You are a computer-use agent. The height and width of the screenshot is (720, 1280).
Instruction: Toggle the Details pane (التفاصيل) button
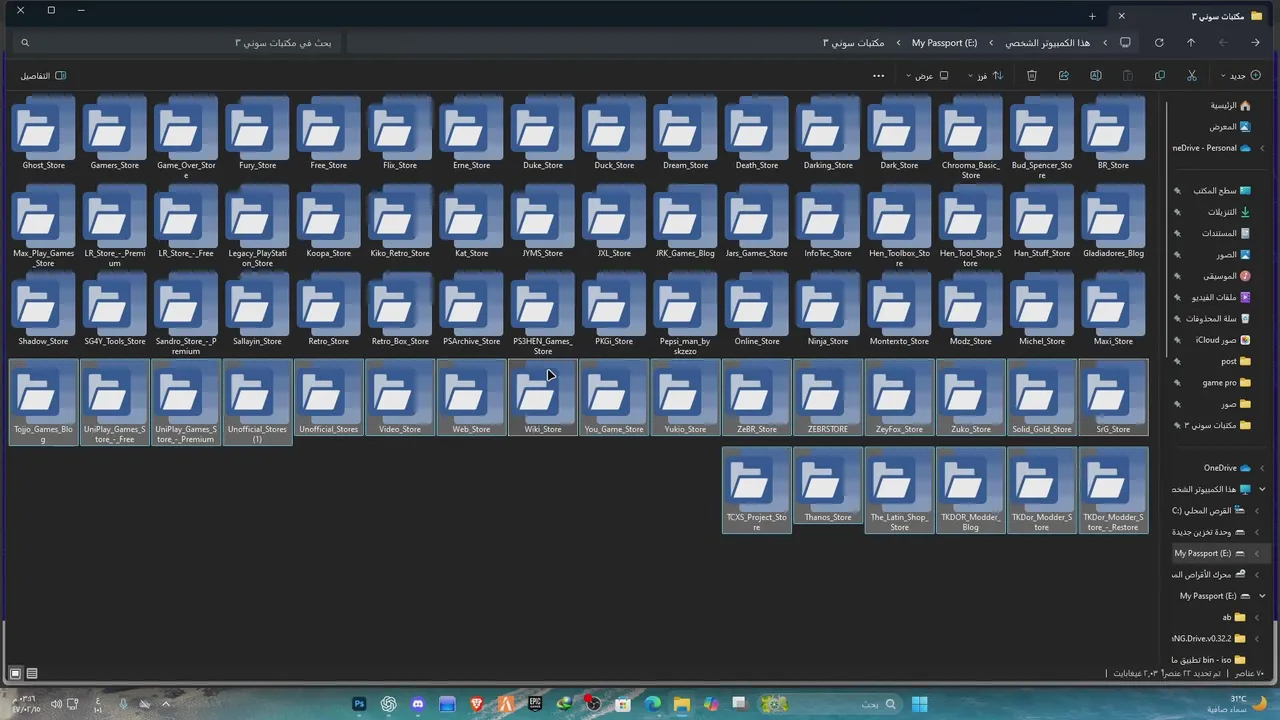point(43,76)
